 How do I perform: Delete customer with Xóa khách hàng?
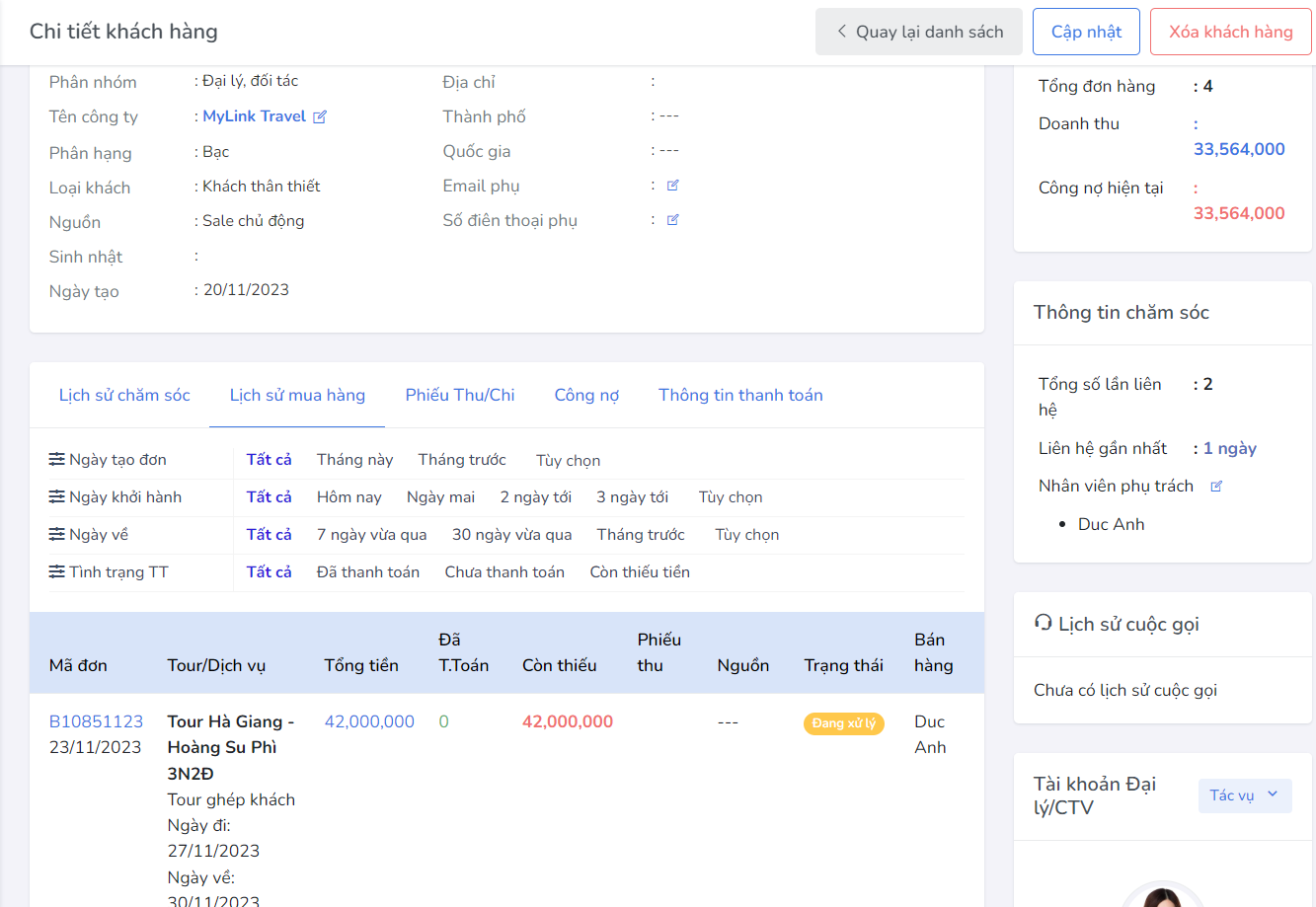pos(1231,32)
